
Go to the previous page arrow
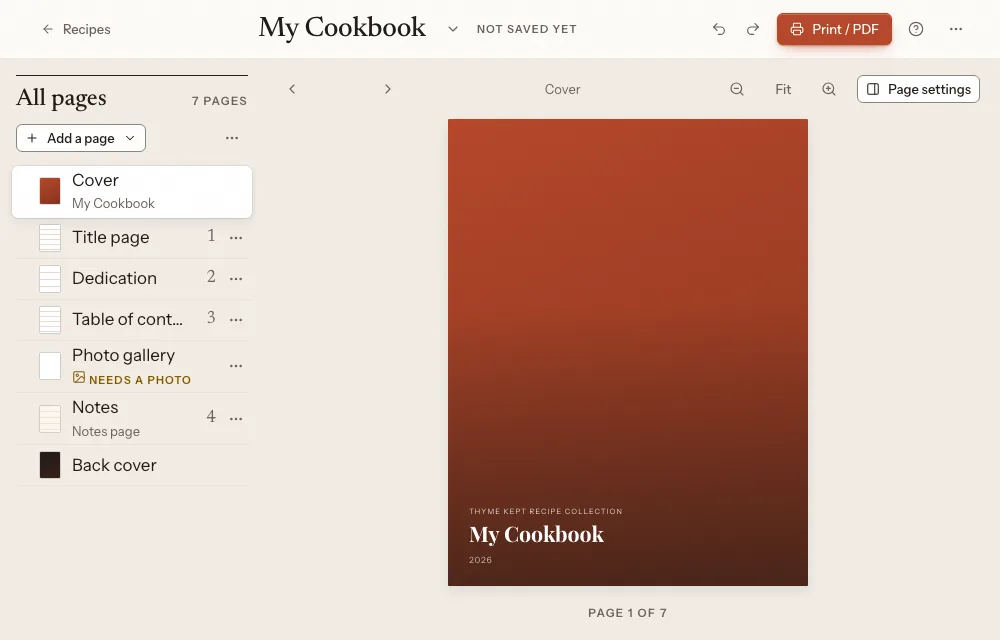click(x=292, y=89)
